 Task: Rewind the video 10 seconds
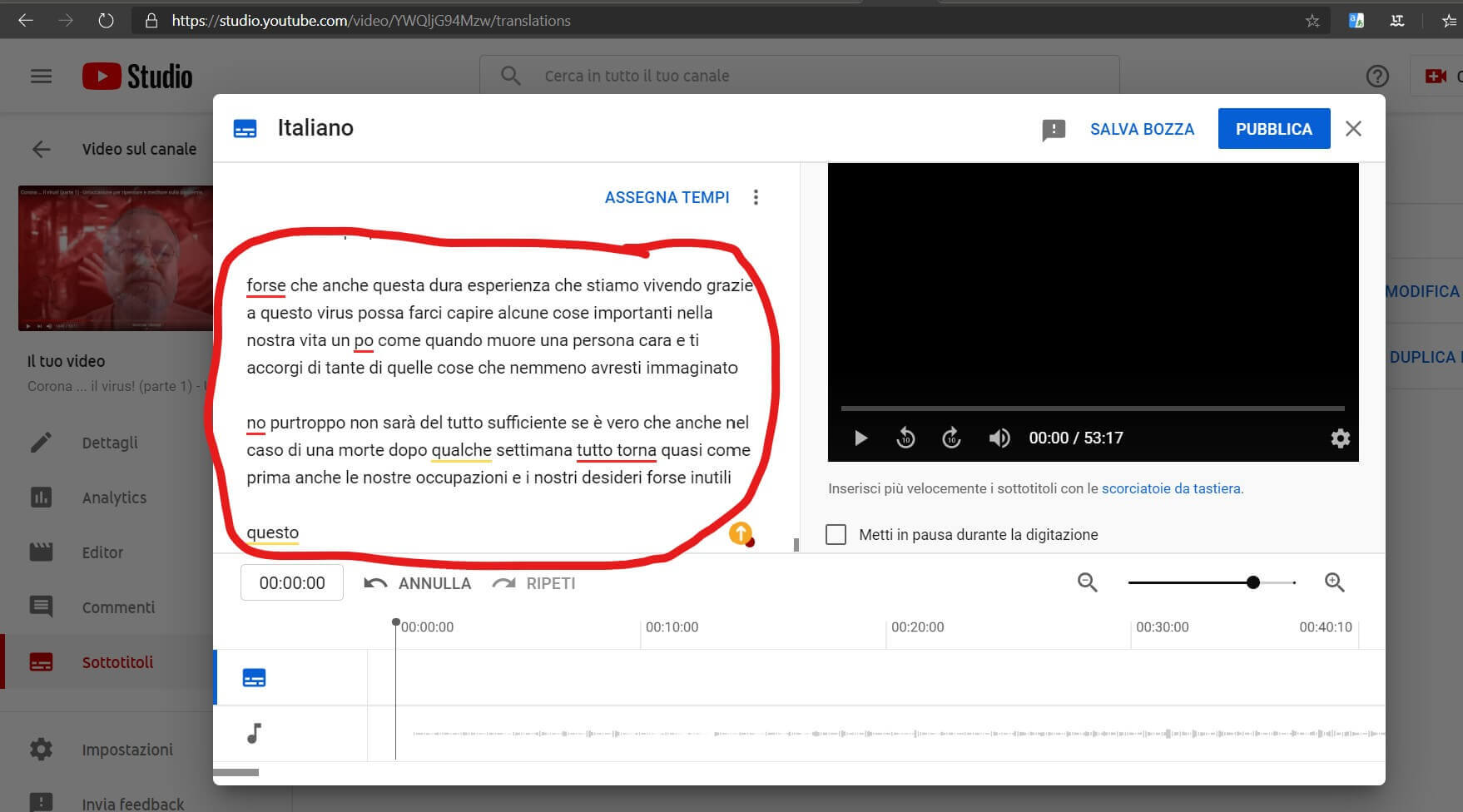[x=905, y=438]
